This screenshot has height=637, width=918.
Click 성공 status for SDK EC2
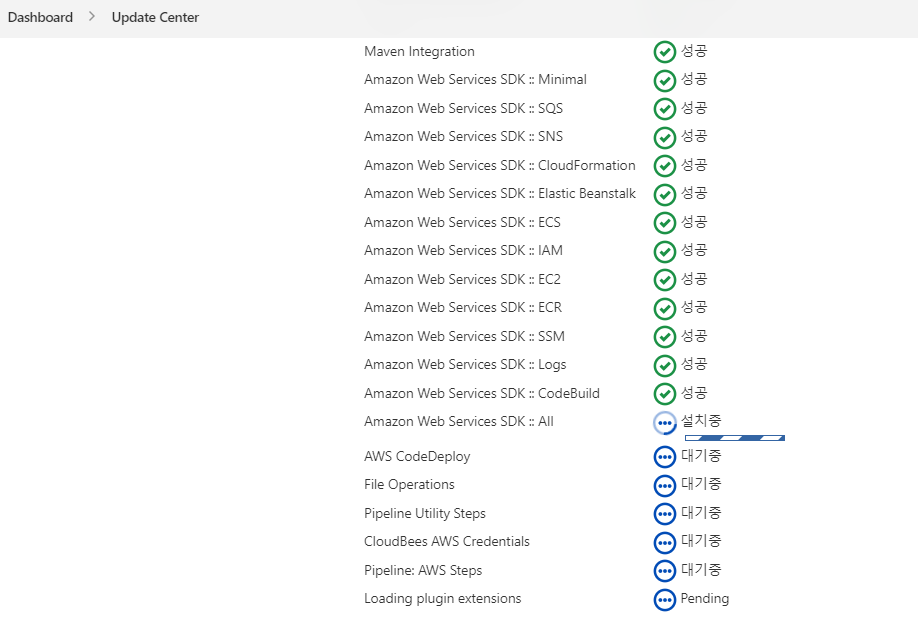pos(694,279)
